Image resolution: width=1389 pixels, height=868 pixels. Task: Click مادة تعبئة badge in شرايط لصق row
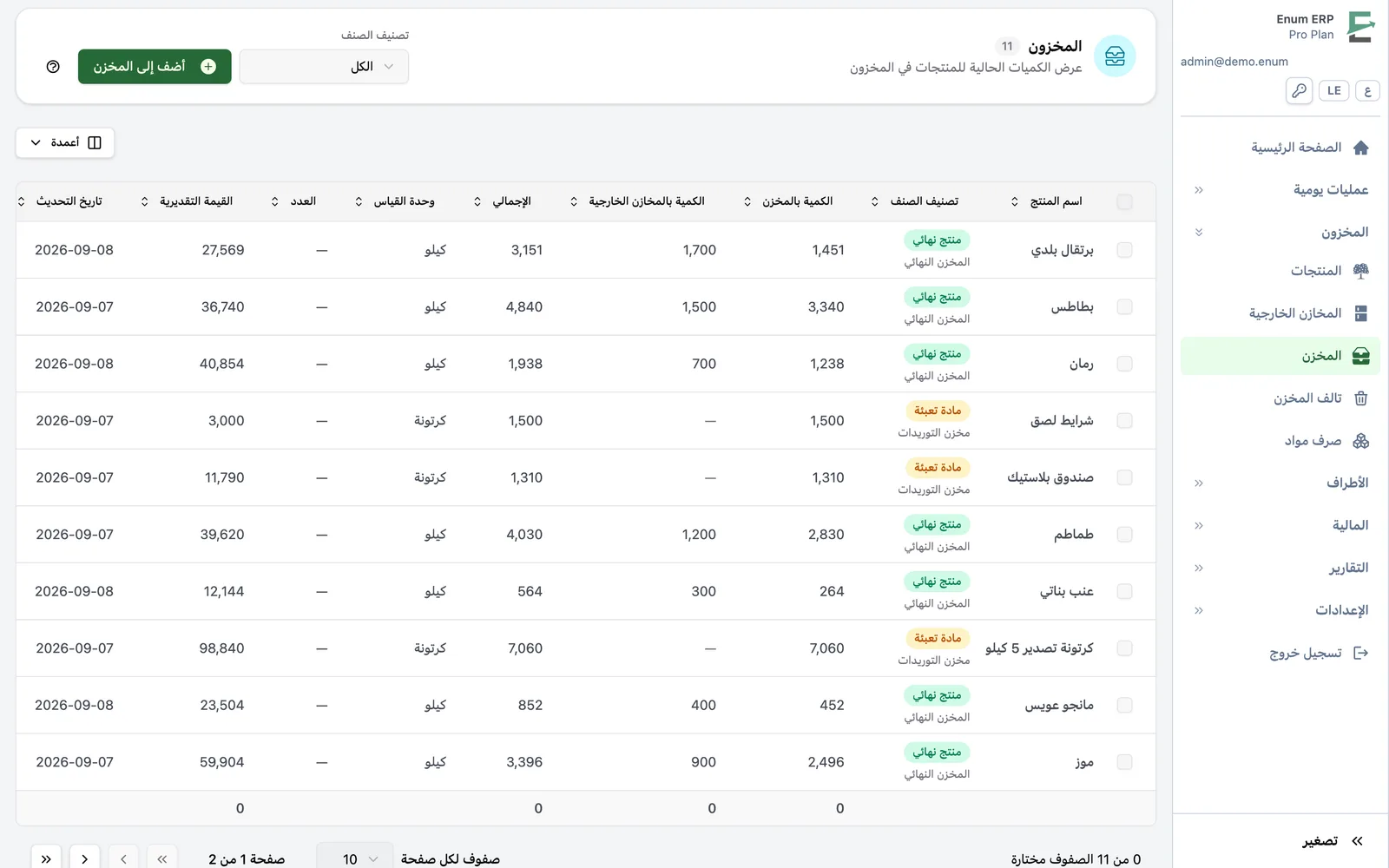(x=937, y=411)
